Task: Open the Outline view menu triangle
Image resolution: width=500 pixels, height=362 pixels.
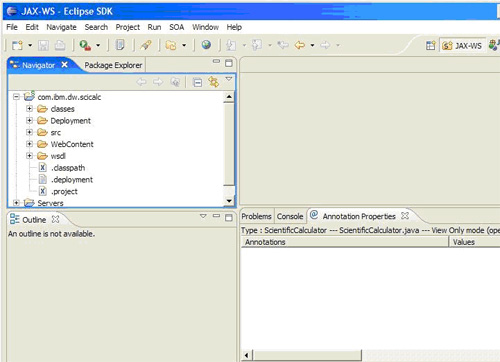Action: click(203, 216)
